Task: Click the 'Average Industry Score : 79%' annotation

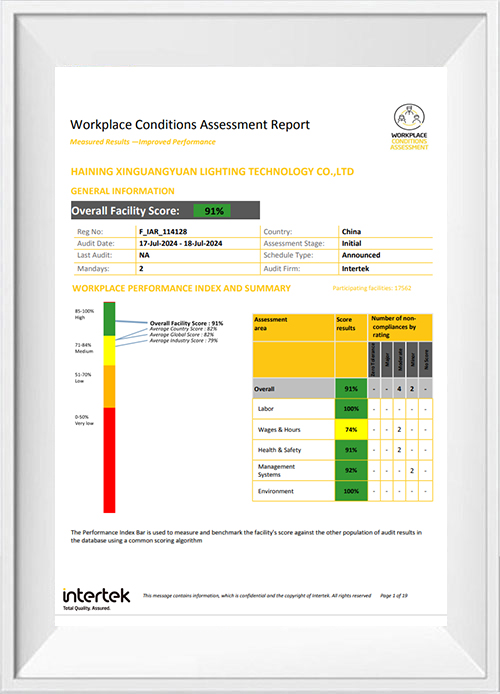Action: (x=184, y=340)
